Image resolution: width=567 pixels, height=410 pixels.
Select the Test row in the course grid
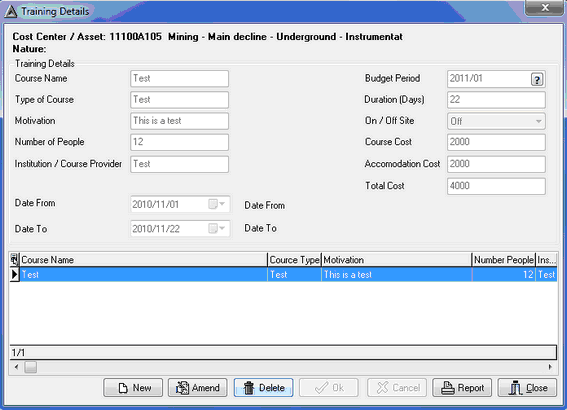(x=283, y=274)
